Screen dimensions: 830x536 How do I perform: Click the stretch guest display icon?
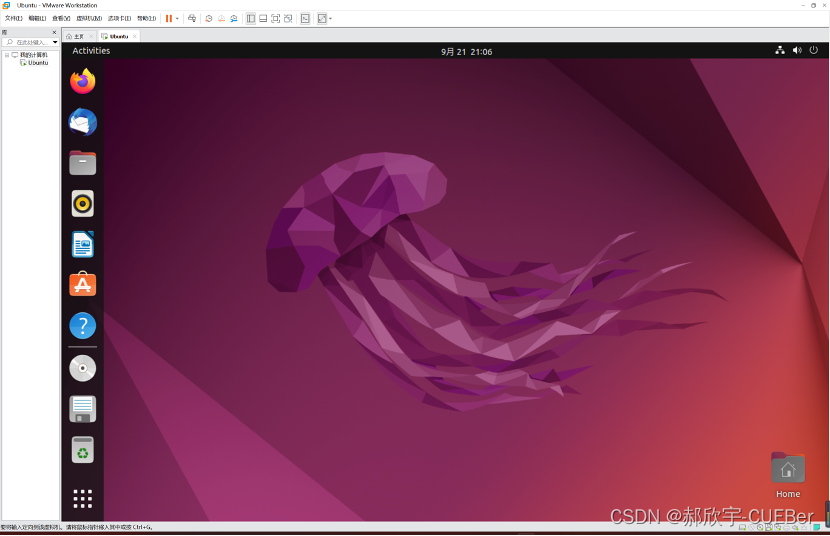(x=322, y=19)
